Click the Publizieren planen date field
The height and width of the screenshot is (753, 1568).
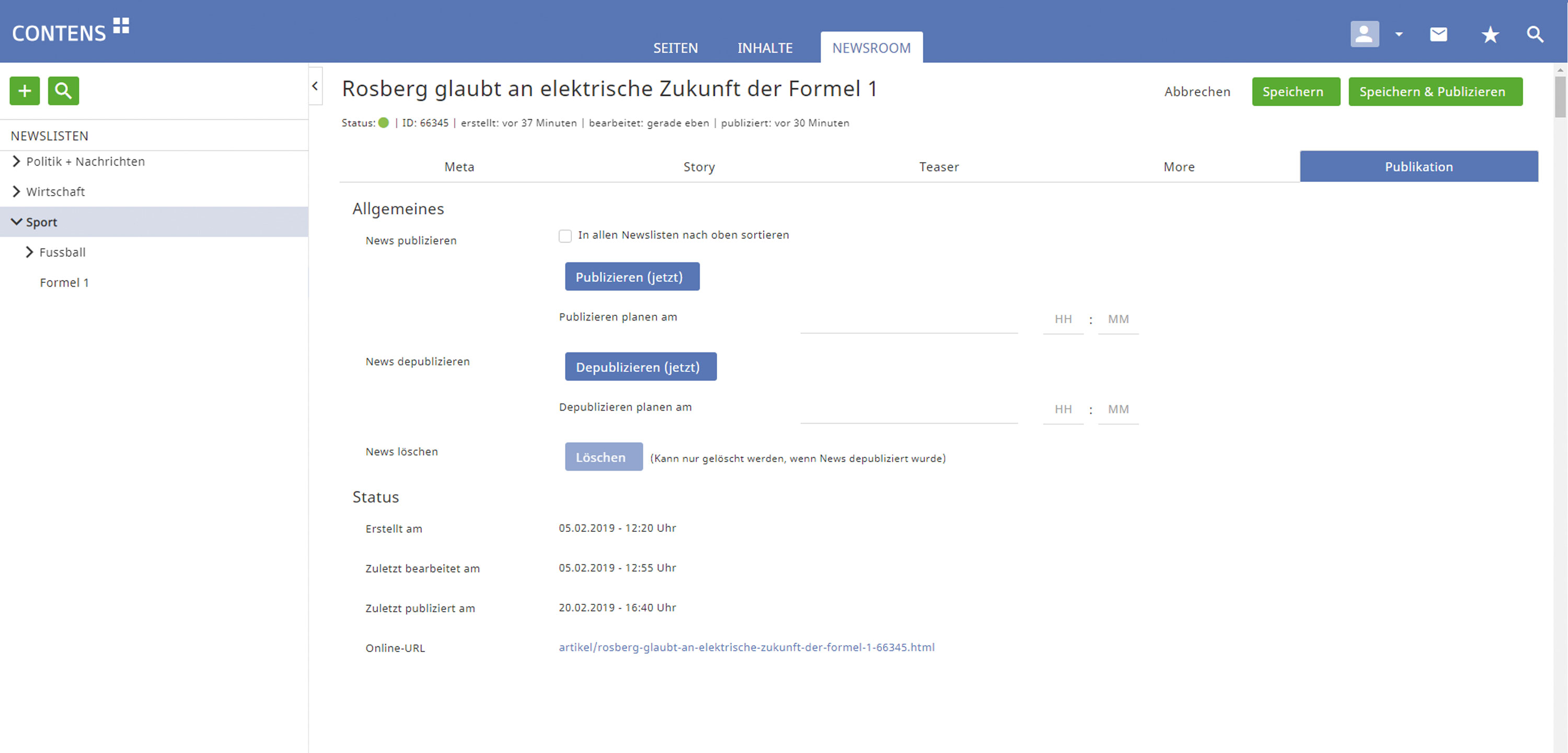click(x=908, y=321)
